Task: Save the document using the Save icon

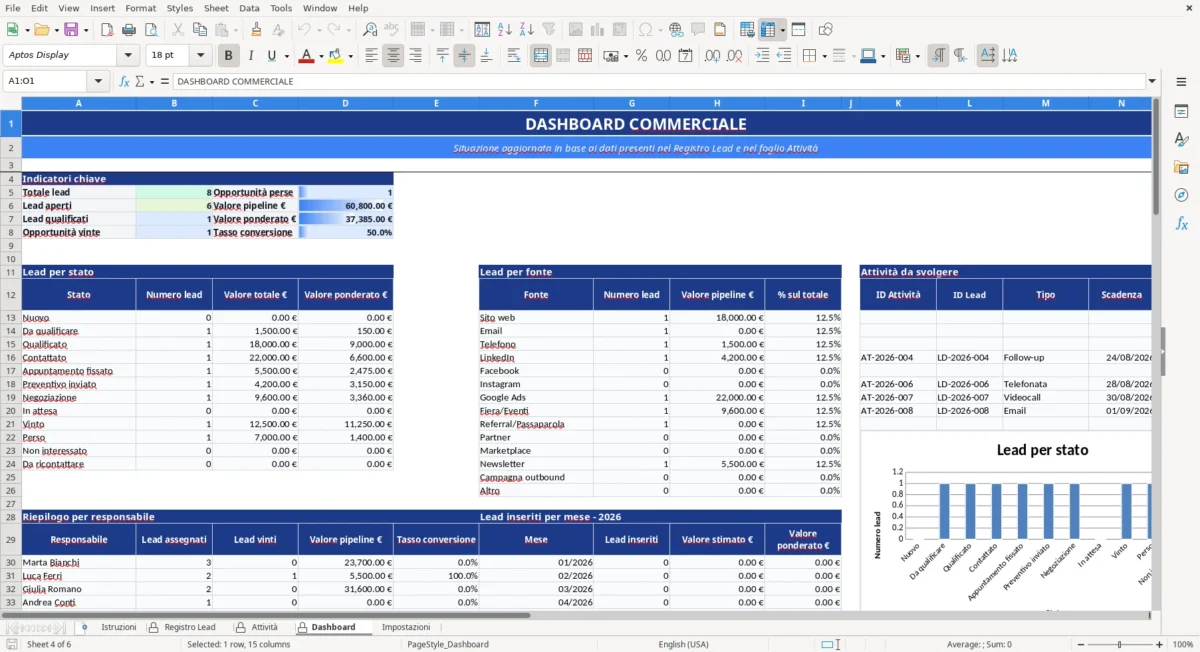Action: tap(70, 30)
